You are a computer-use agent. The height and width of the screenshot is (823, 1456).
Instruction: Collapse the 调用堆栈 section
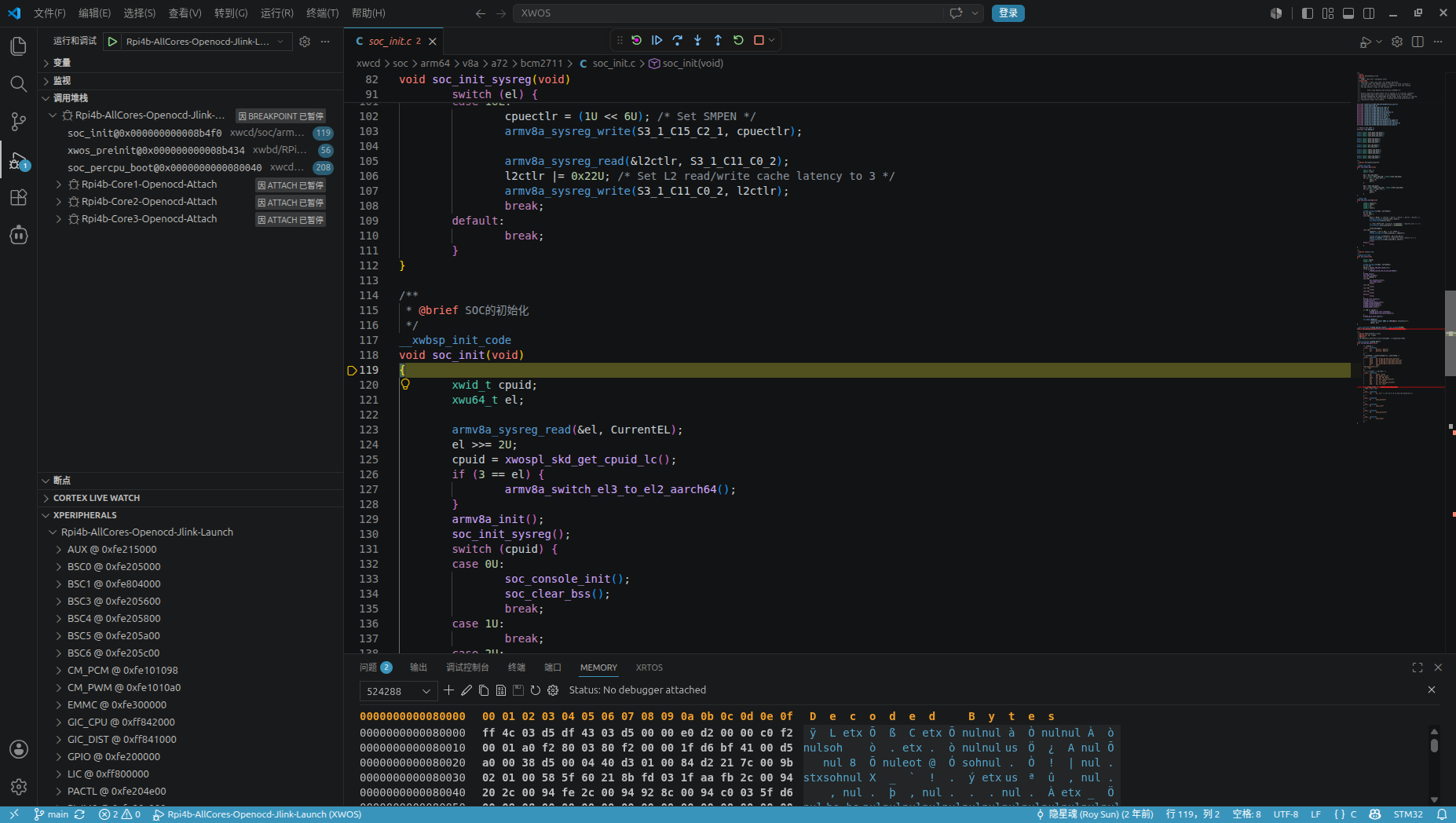point(190,98)
